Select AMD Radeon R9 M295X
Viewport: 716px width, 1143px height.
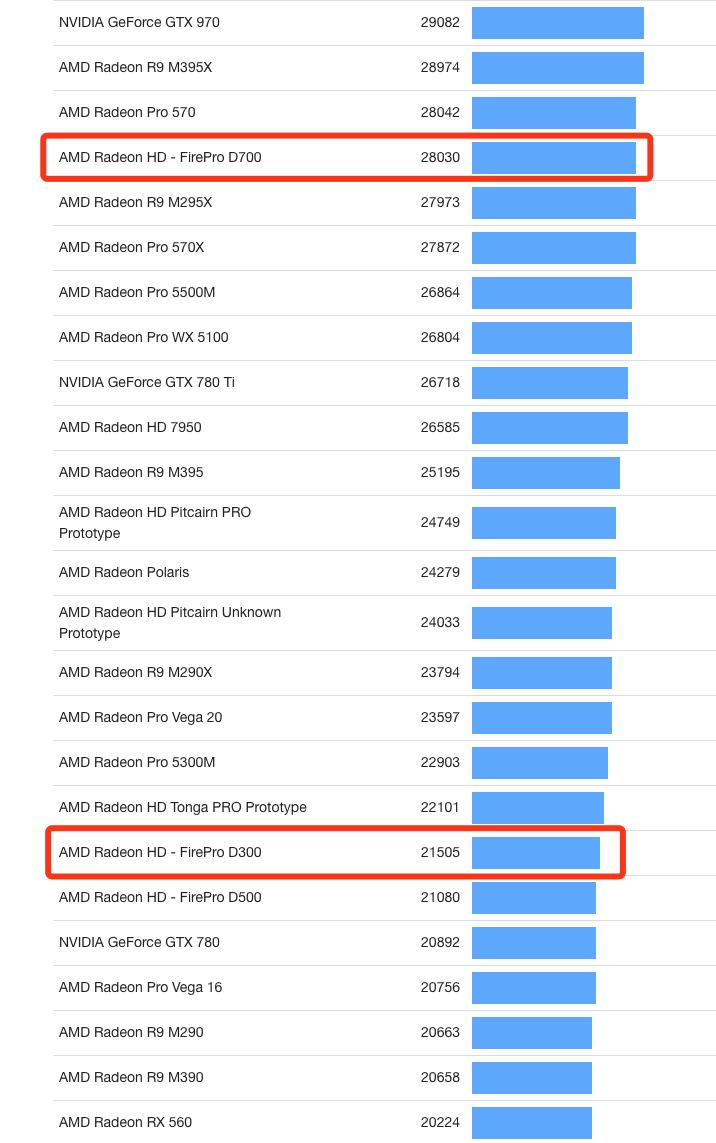tap(135, 202)
